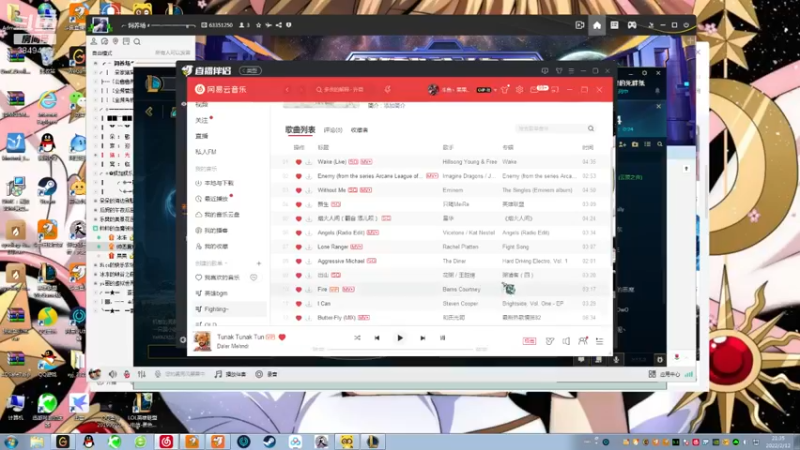
Task: Add a new playlist with the plus icon
Action: click(259, 263)
